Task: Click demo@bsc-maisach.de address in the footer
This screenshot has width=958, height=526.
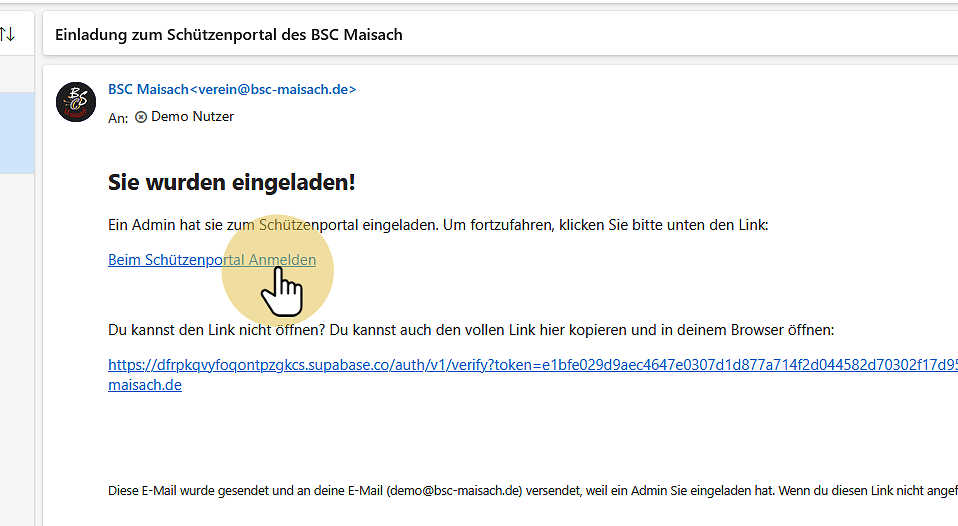Action: (x=455, y=490)
